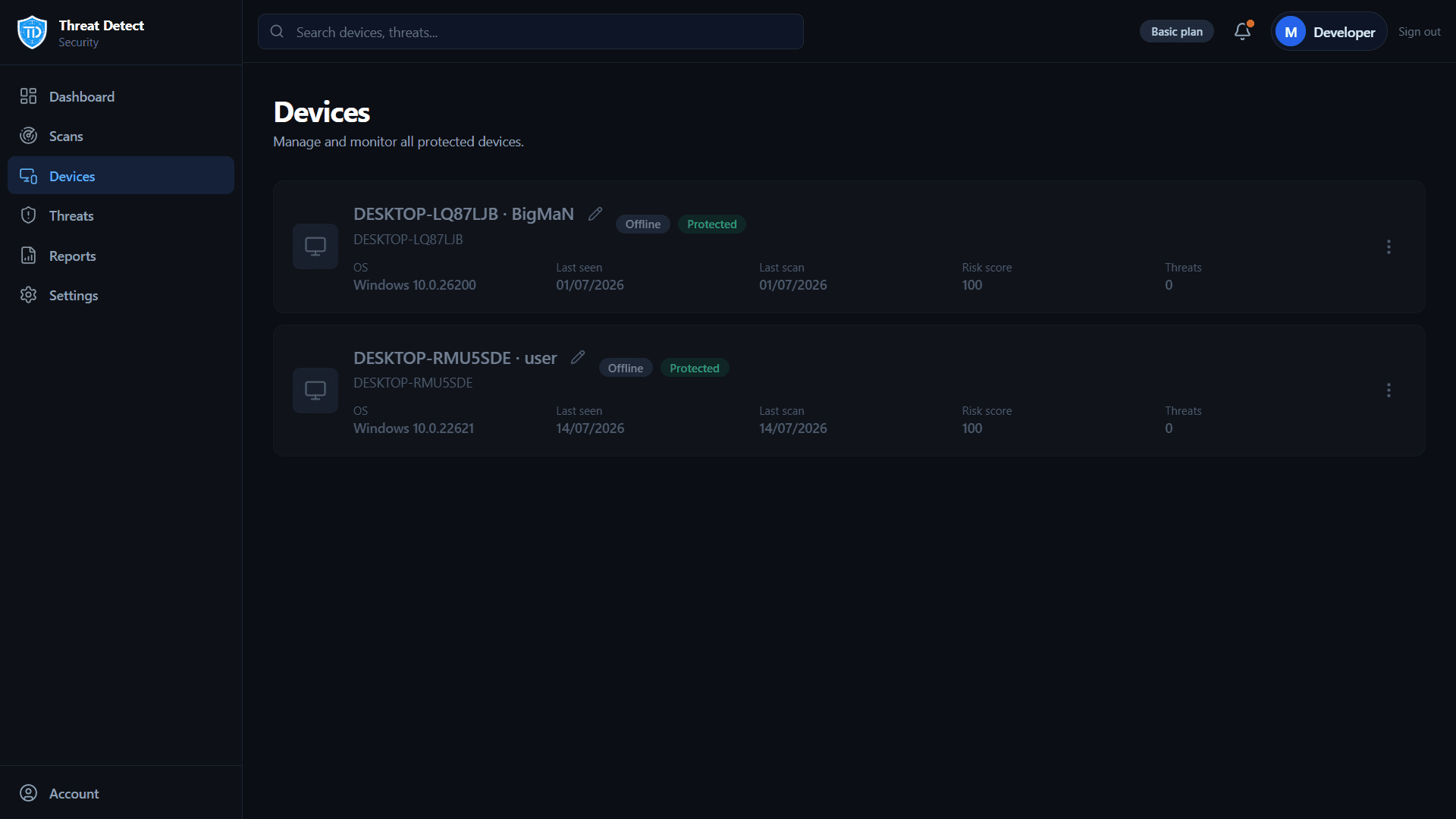The height and width of the screenshot is (819, 1456).
Task: Open the Developer profile button
Action: [1329, 32]
